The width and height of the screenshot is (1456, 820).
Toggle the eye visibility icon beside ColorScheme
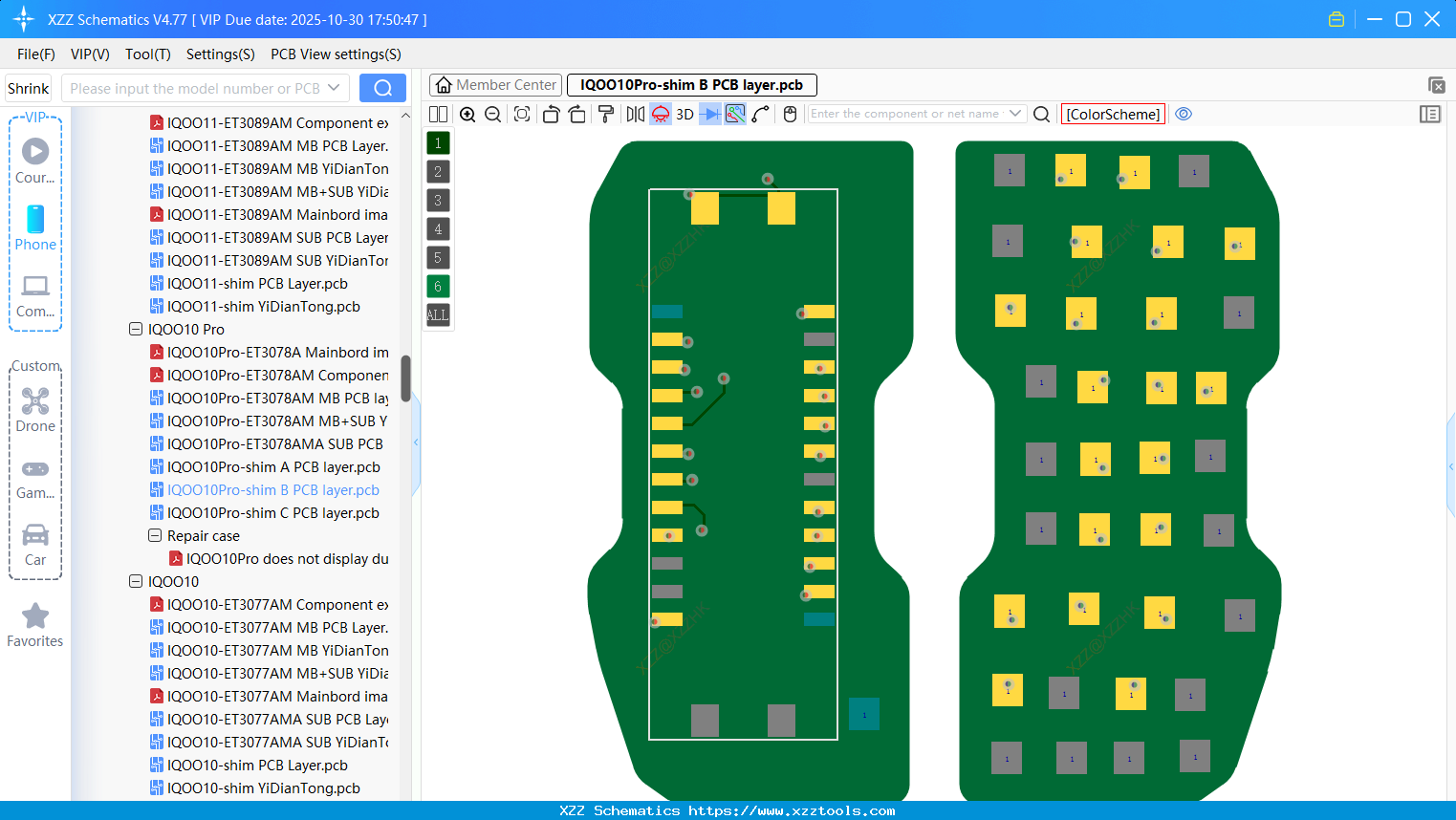click(x=1184, y=114)
